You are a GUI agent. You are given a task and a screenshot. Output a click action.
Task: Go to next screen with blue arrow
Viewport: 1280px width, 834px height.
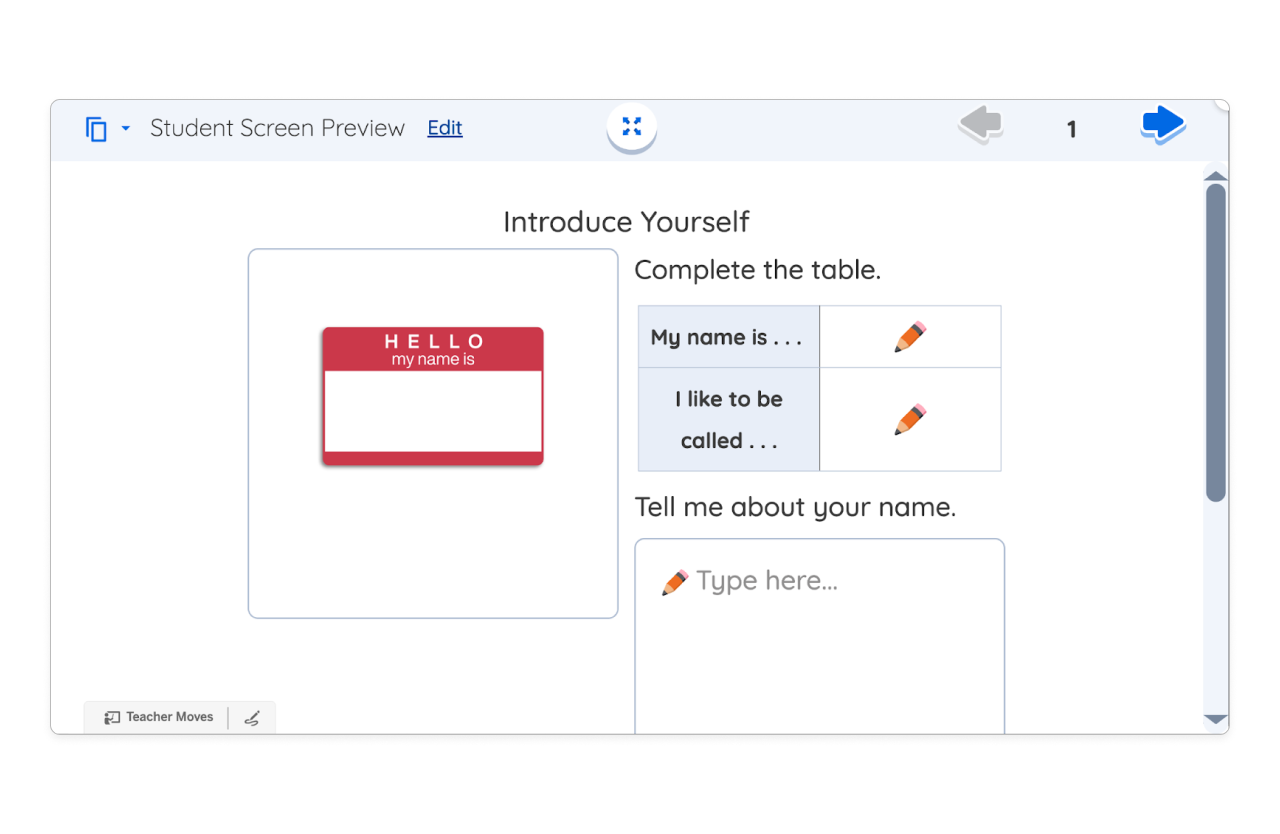pyautogui.click(x=1162, y=125)
